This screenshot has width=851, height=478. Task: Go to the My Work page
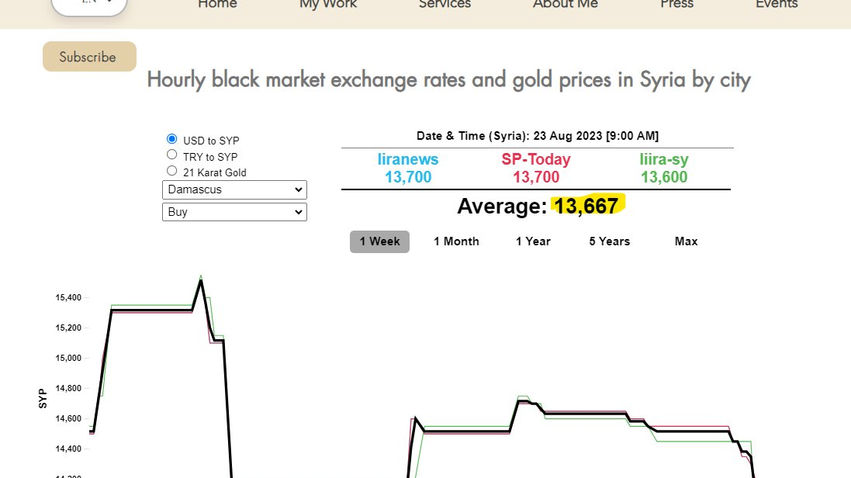328,4
